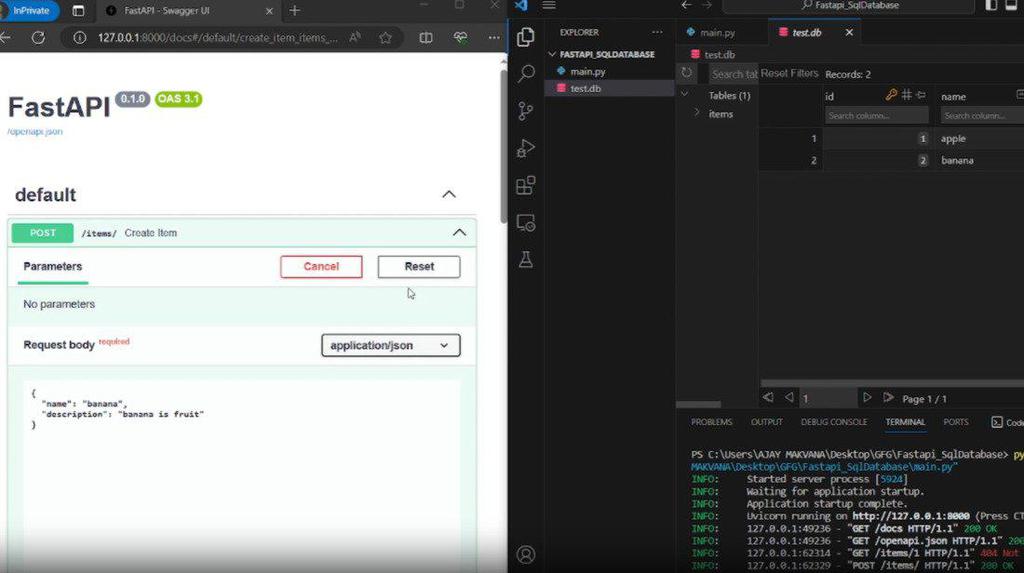Open browser split screen icon

point(426,38)
